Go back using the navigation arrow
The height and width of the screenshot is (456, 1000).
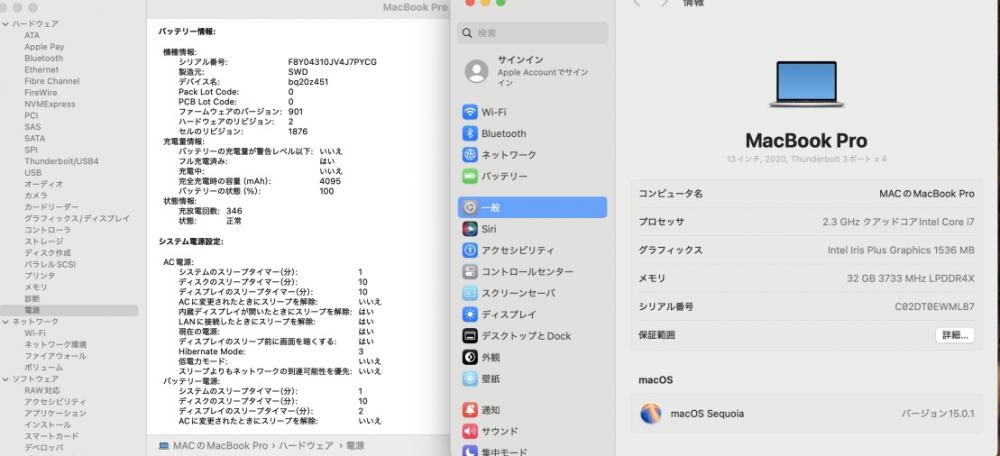[636, 3]
